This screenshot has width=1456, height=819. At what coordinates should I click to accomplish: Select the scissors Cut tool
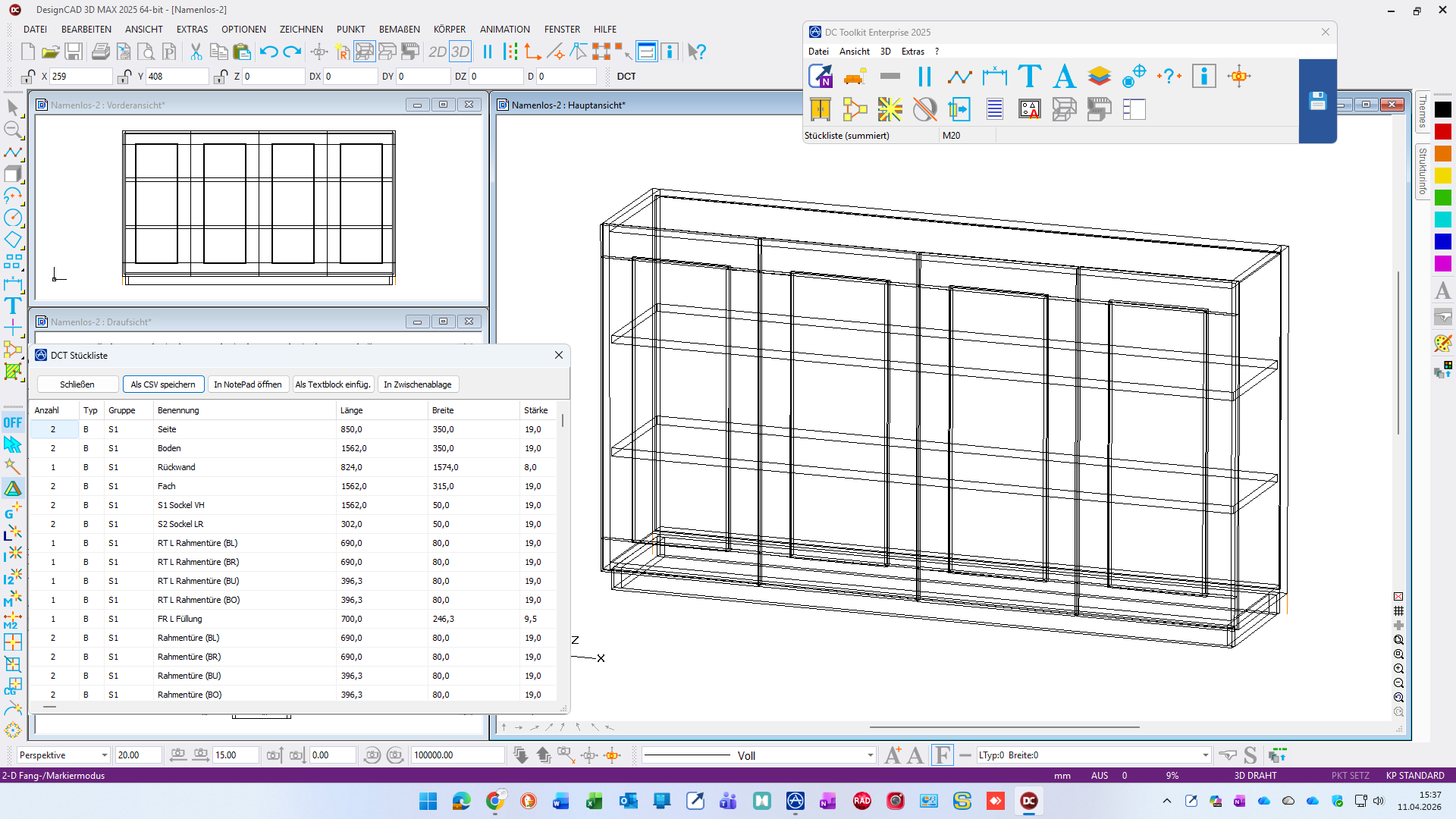[196, 52]
